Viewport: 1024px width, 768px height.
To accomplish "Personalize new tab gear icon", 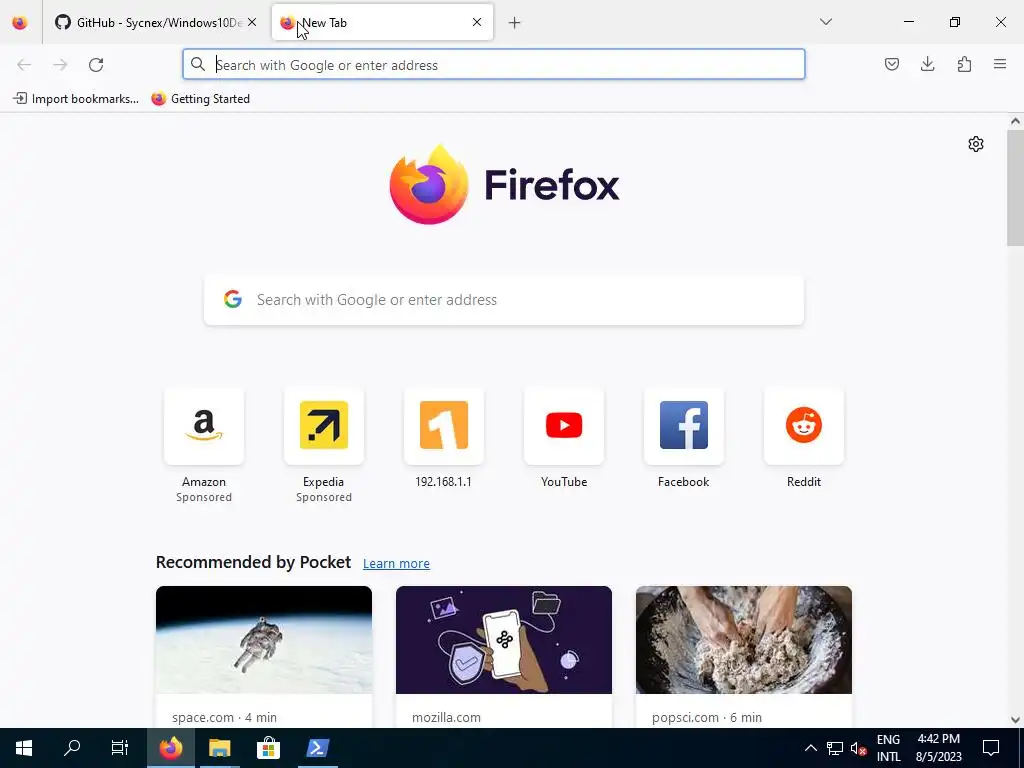I will [x=976, y=144].
